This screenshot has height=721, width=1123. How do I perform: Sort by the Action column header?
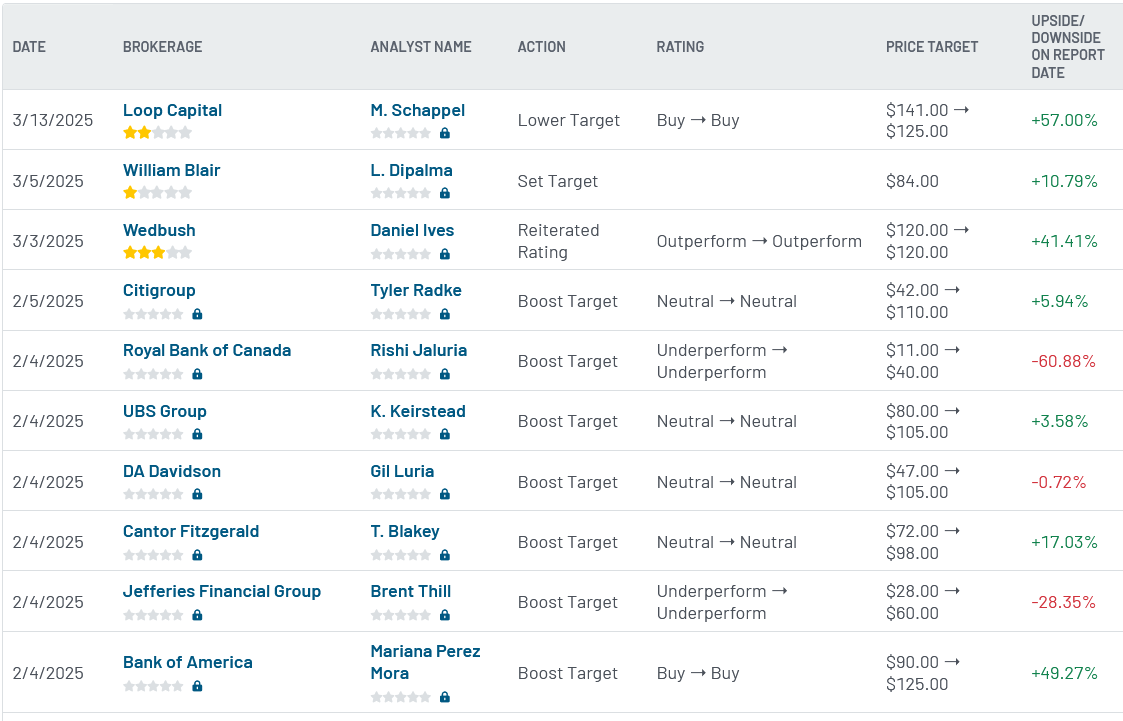[x=541, y=47]
